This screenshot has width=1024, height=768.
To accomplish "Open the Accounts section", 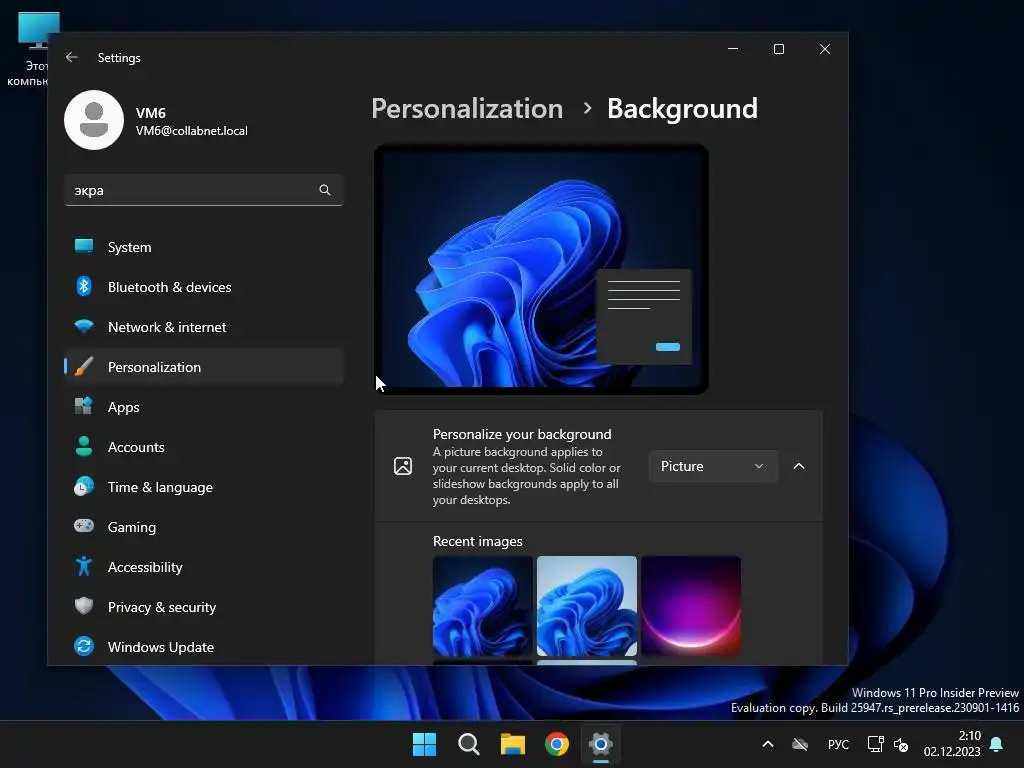I will (x=204, y=447).
